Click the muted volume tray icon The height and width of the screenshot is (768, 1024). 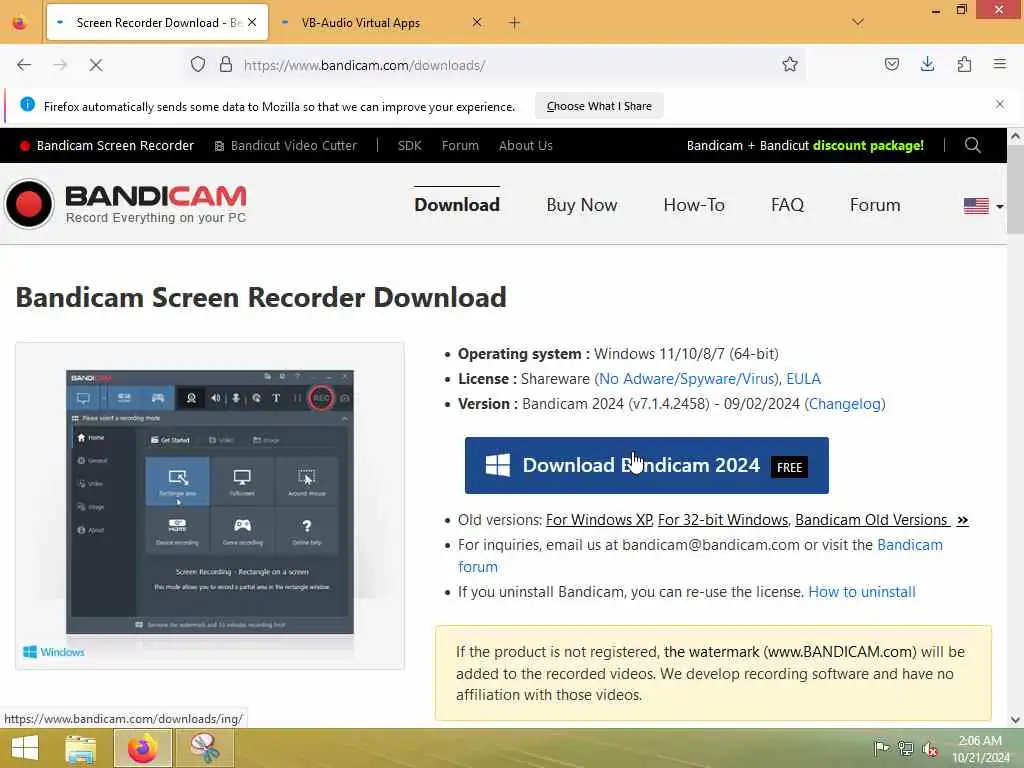[930, 748]
